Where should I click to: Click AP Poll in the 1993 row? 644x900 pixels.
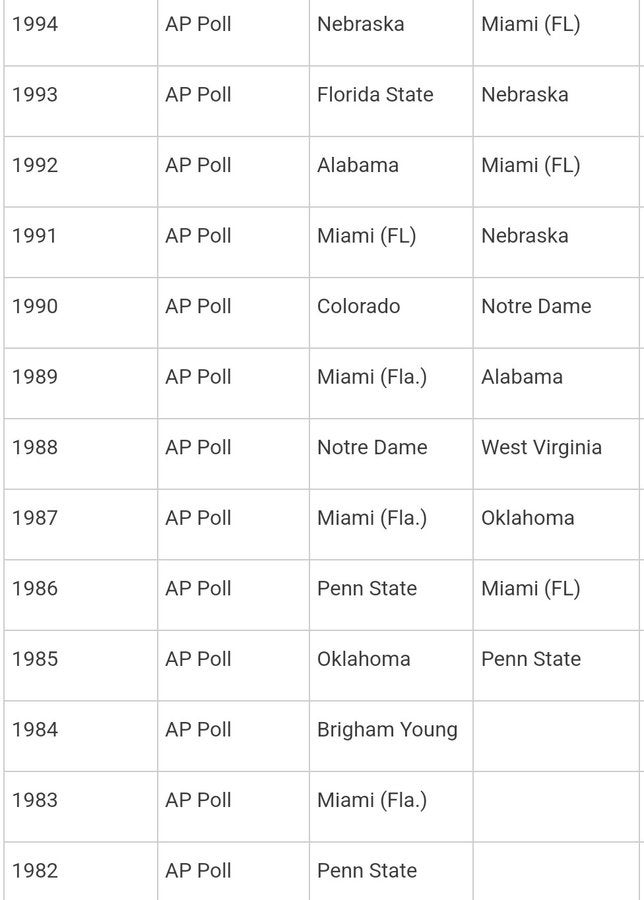point(198,95)
